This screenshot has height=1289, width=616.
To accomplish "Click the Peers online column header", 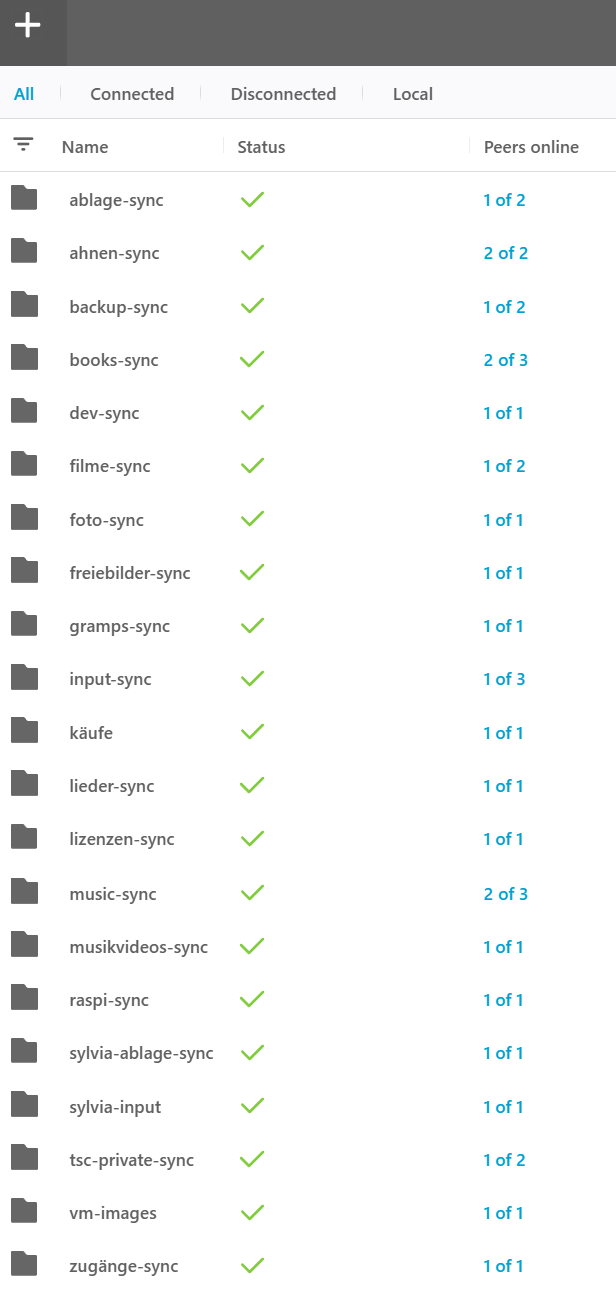I will tap(531, 147).
